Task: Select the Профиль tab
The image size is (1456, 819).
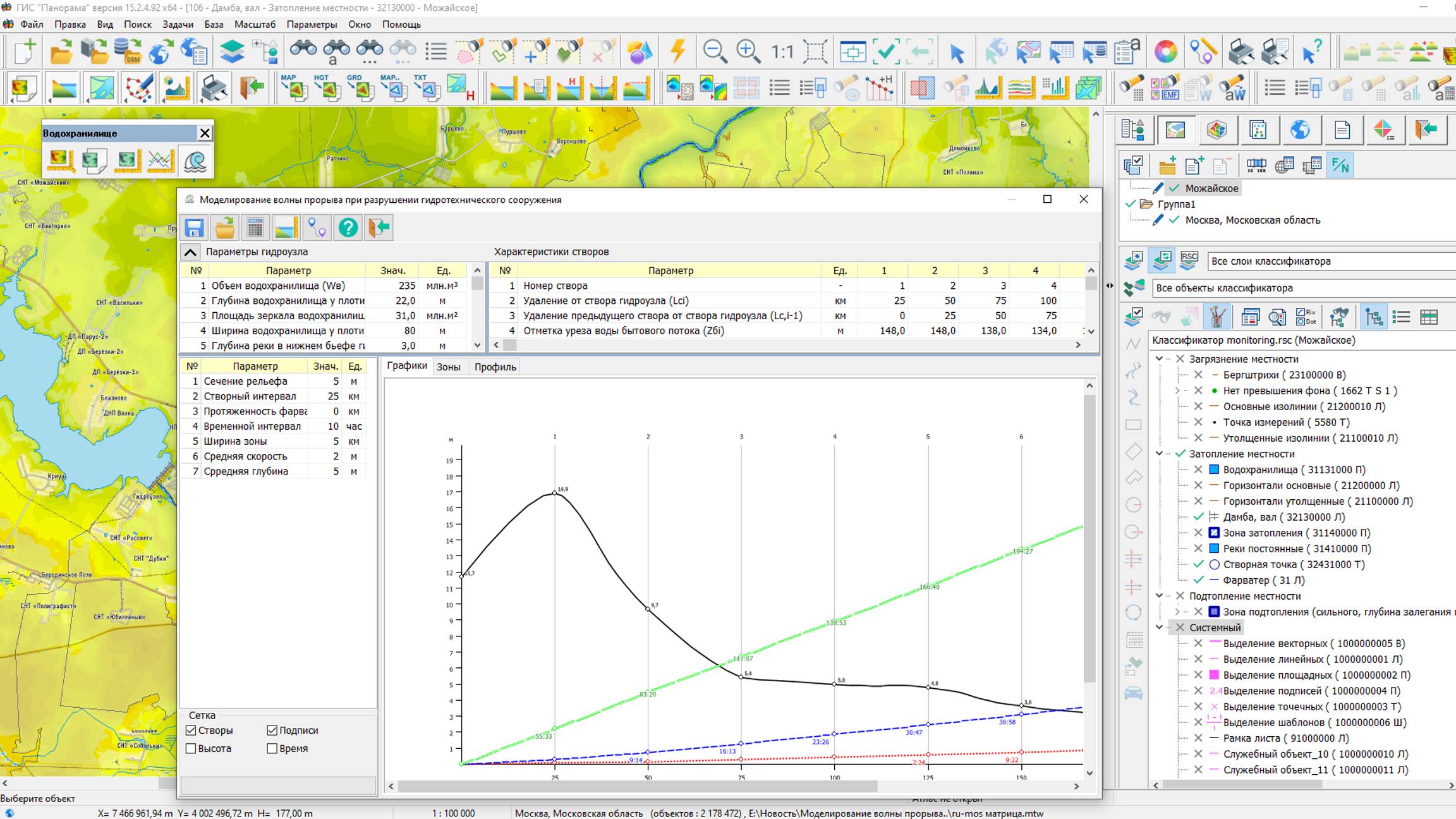Action: point(495,367)
